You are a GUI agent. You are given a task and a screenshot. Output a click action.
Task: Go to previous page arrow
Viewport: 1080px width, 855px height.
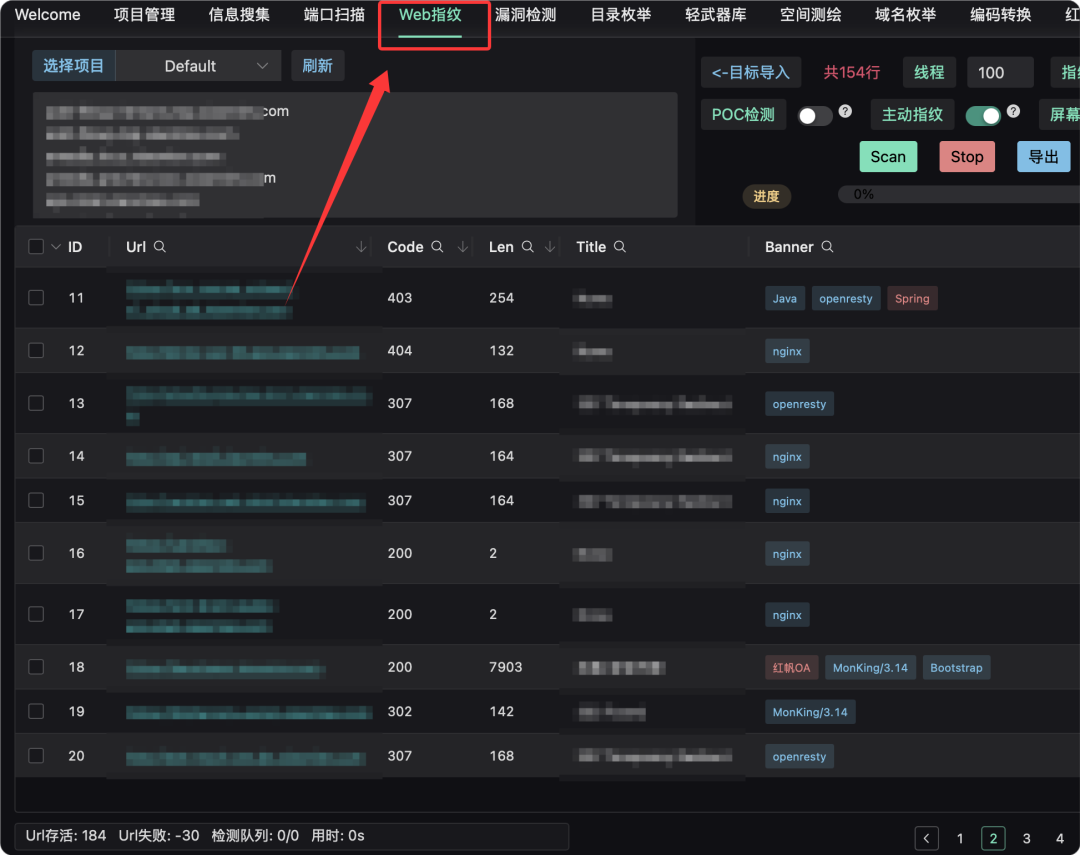click(926, 838)
